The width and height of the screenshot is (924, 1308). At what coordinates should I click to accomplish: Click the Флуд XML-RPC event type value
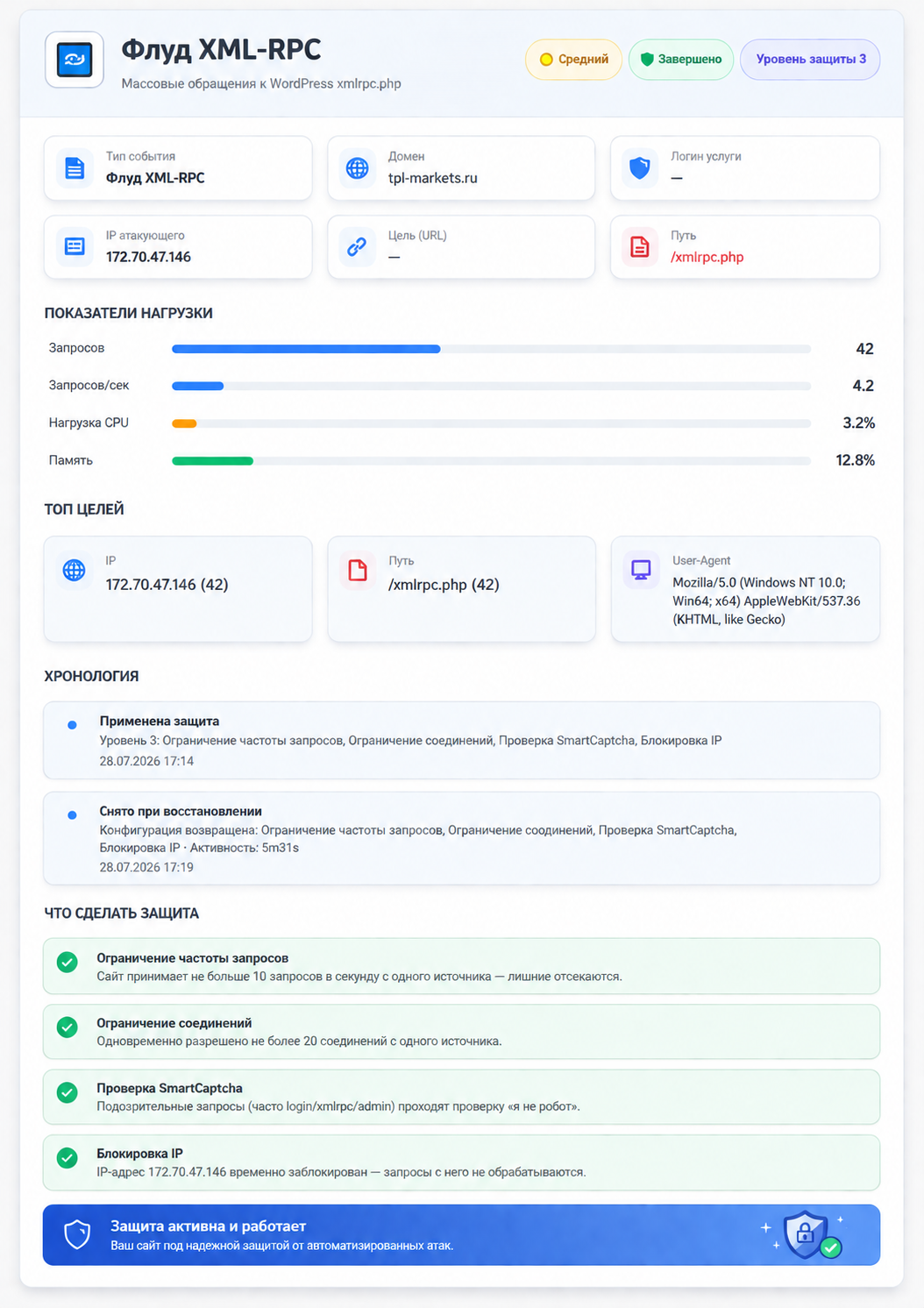[x=155, y=178]
